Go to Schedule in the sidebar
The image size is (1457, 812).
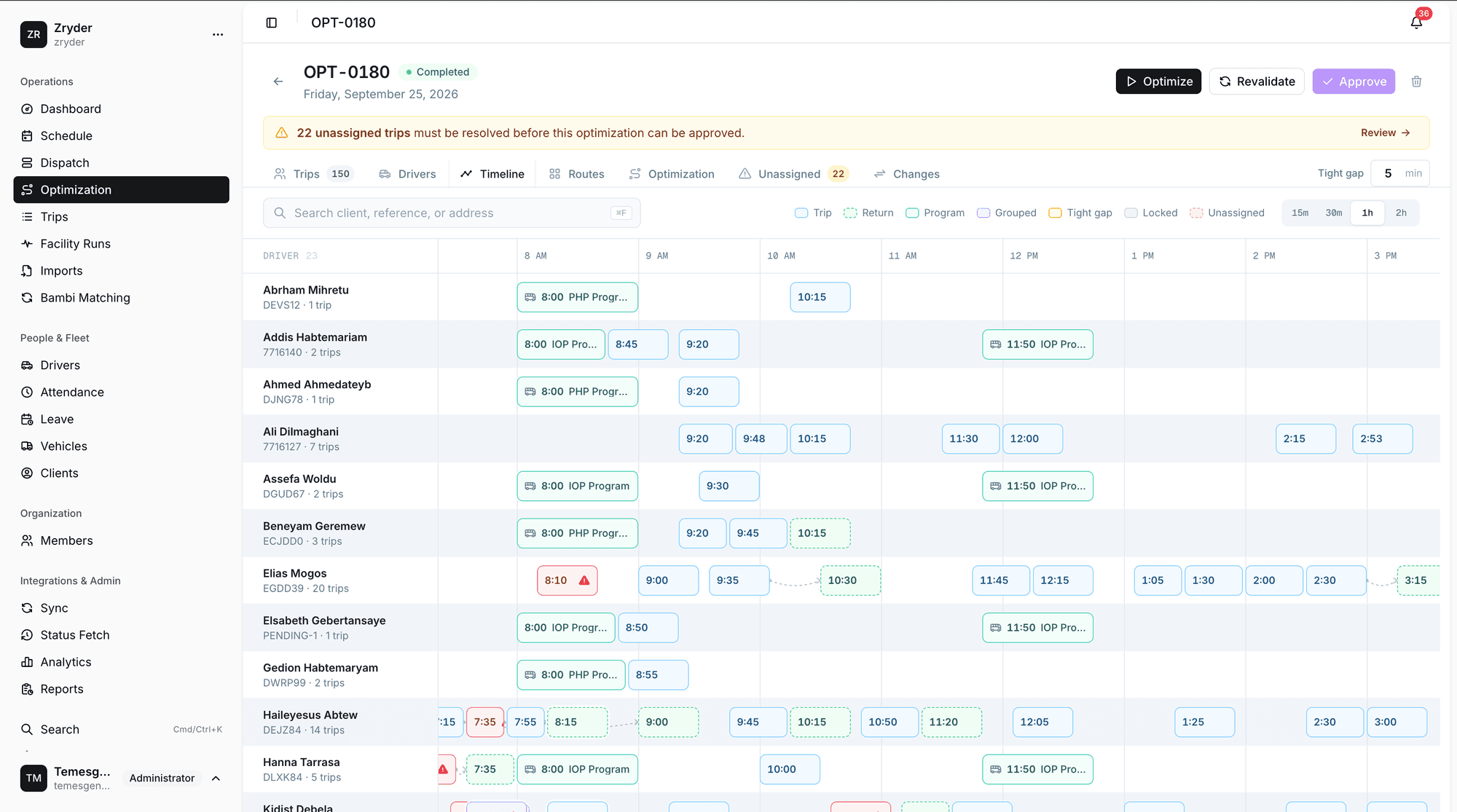coord(121,135)
